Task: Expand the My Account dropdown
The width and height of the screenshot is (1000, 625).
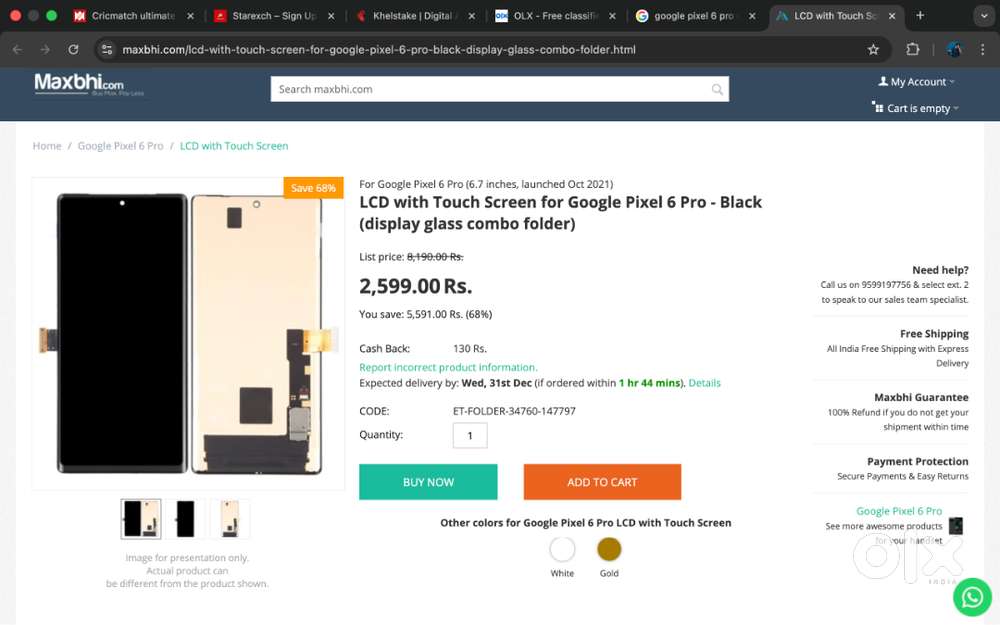Action: click(x=916, y=82)
